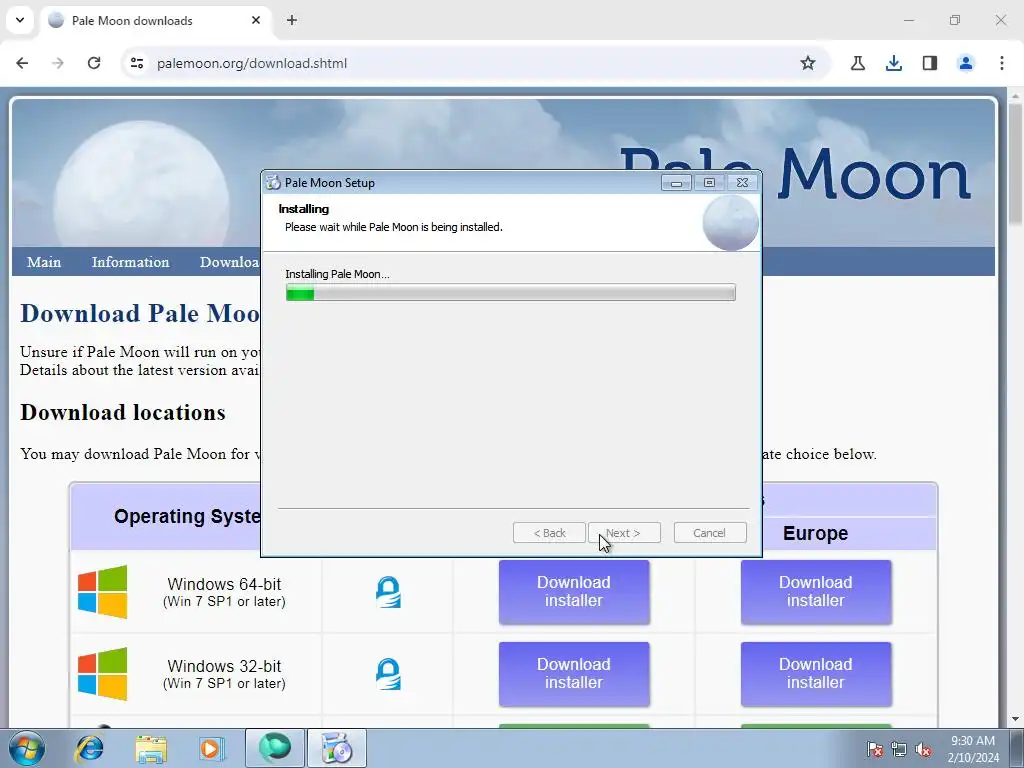Download Windows 32-bit installer from first mirror
1024x768 pixels.
(x=574, y=674)
